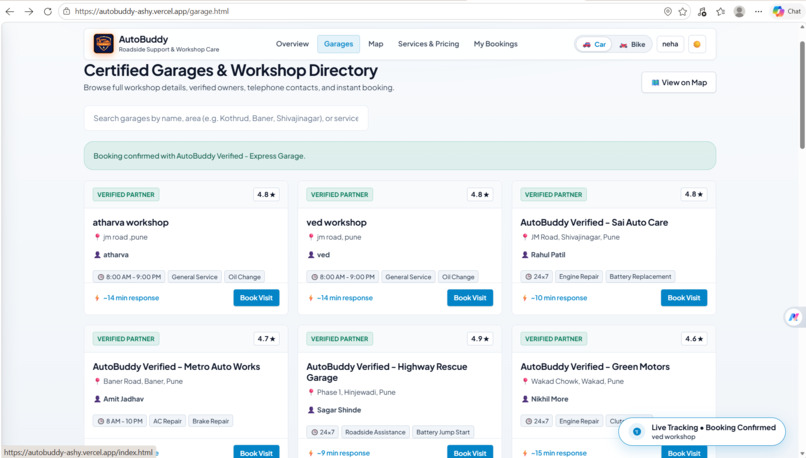806x458 pixels.
Task: Click Roadside Assistance tag
Action: point(375,432)
